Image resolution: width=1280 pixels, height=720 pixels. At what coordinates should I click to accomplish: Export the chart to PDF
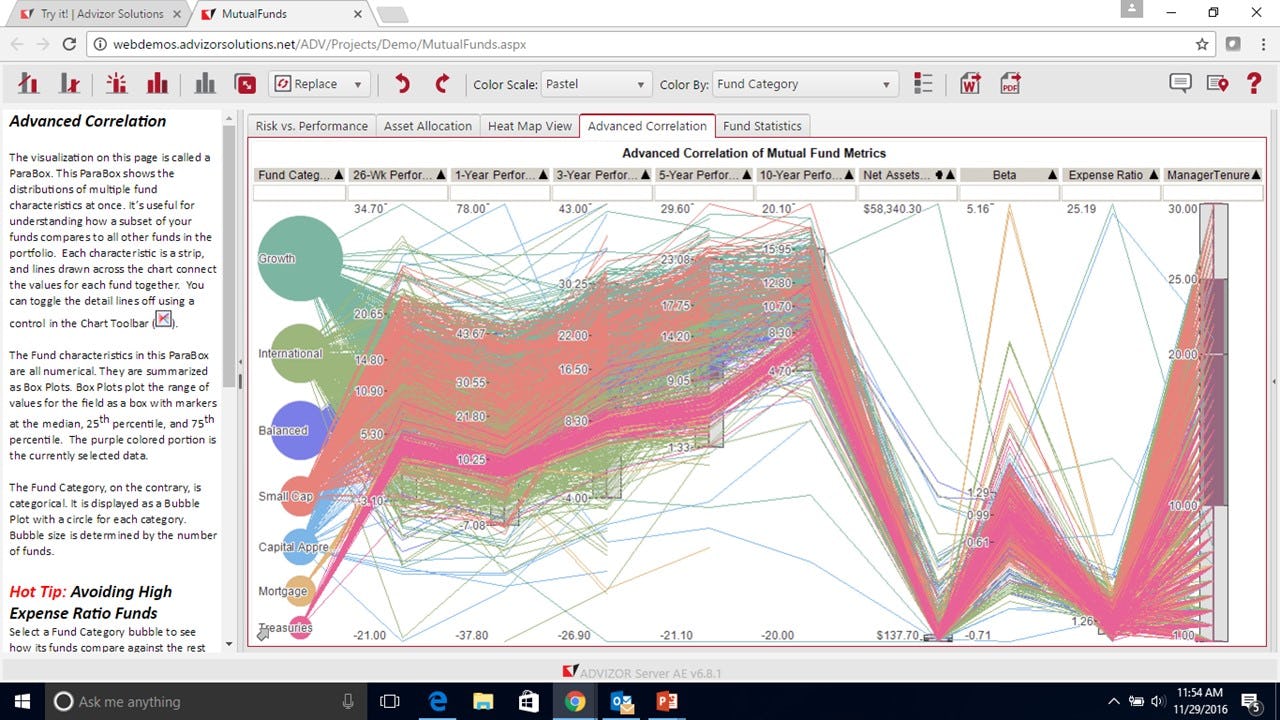(1009, 84)
